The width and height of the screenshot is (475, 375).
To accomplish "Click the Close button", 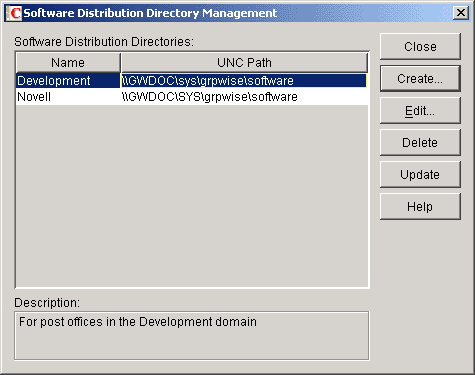I will pos(420,47).
